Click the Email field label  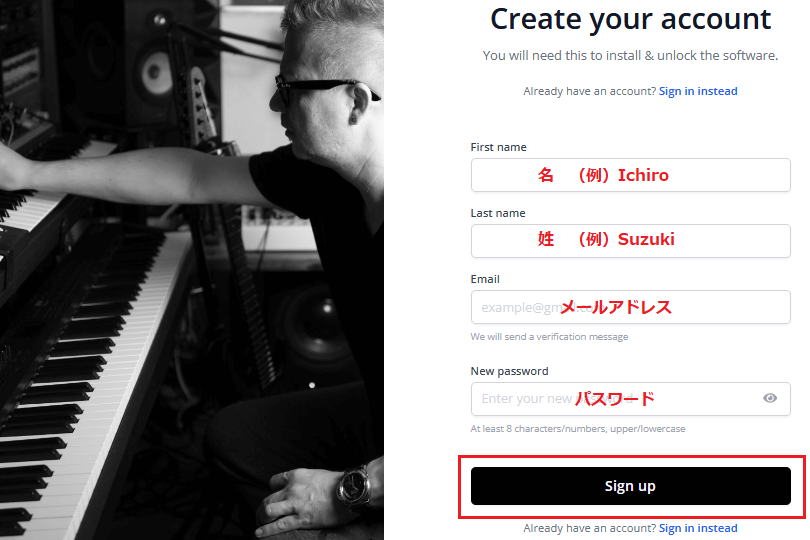tap(485, 279)
